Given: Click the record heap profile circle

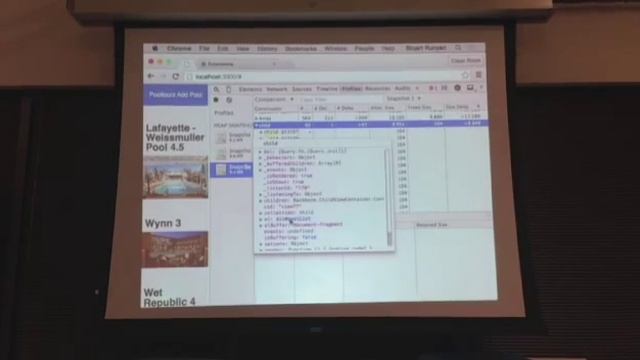Looking at the screenshot, I should tap(216, 100).
